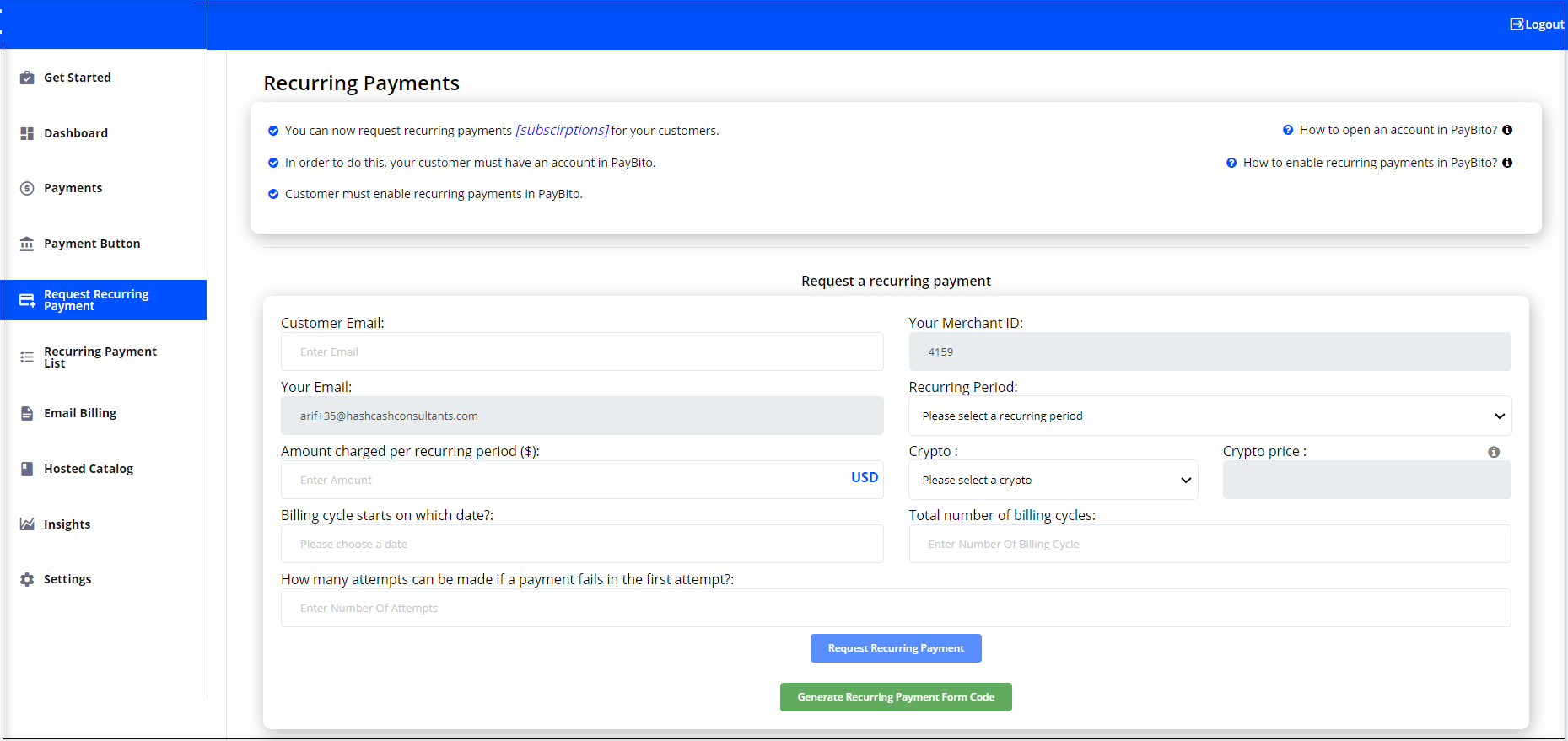Screen dimensions: 1568x741
Task: Click the Get Started sidebar icon
Action: [27, 78]
